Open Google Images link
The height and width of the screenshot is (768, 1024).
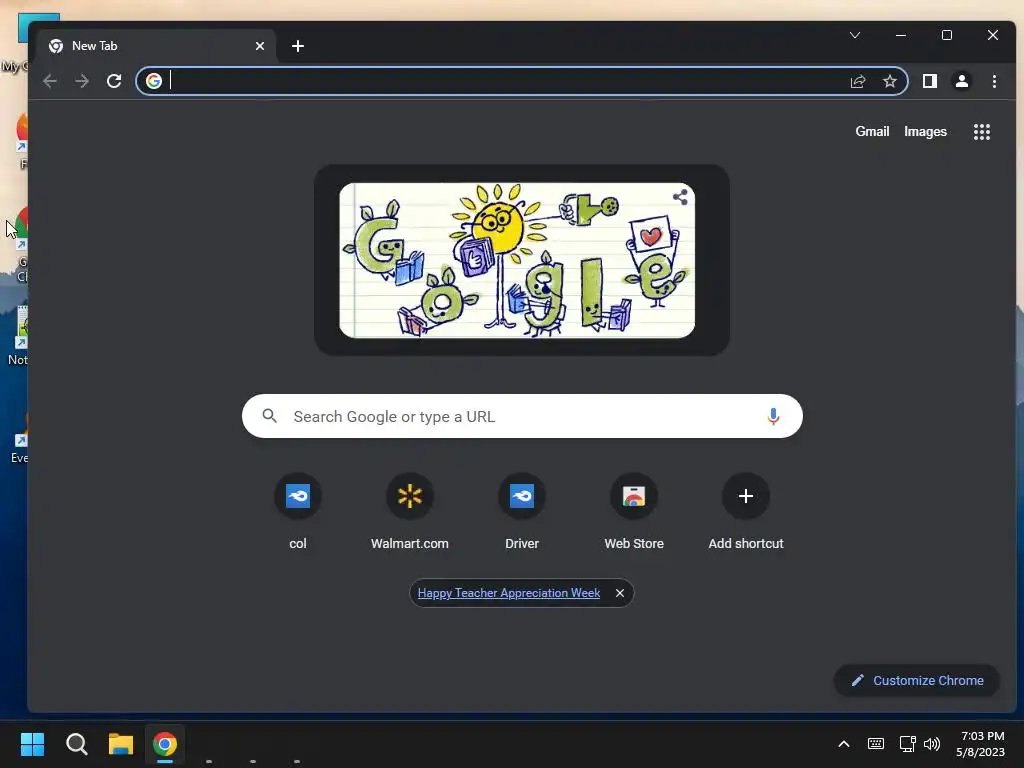tap(925, 131)
